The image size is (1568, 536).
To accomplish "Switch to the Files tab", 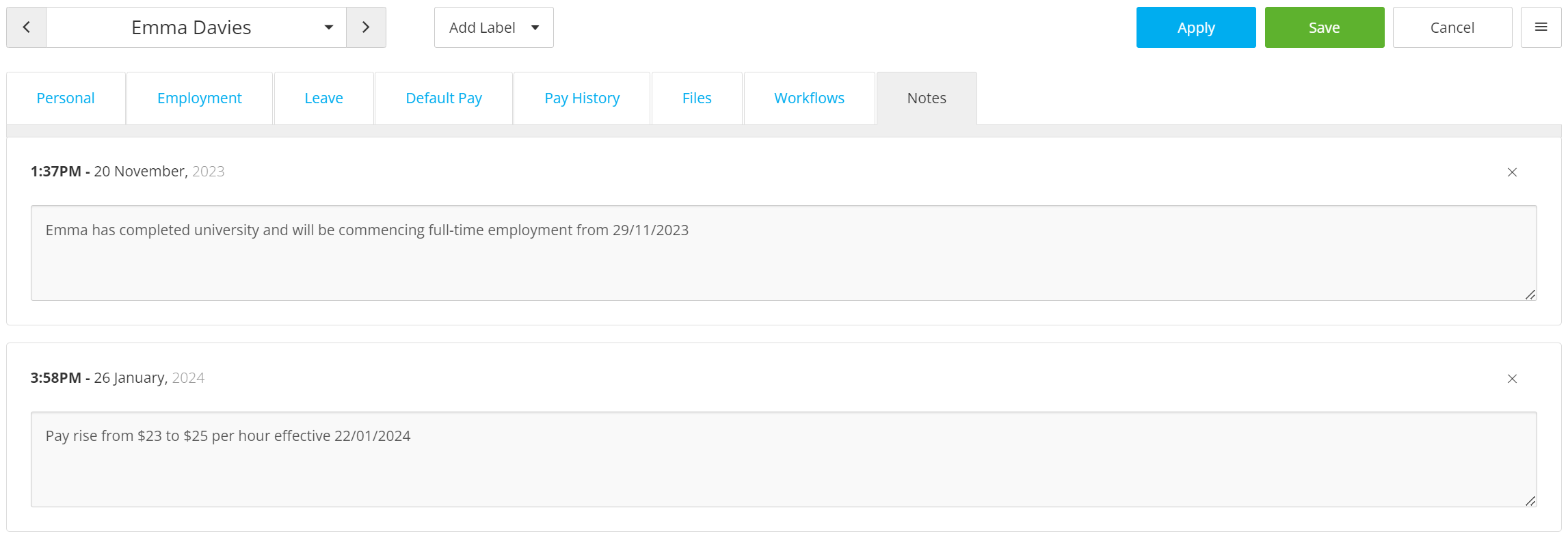I will click(697, 98).
